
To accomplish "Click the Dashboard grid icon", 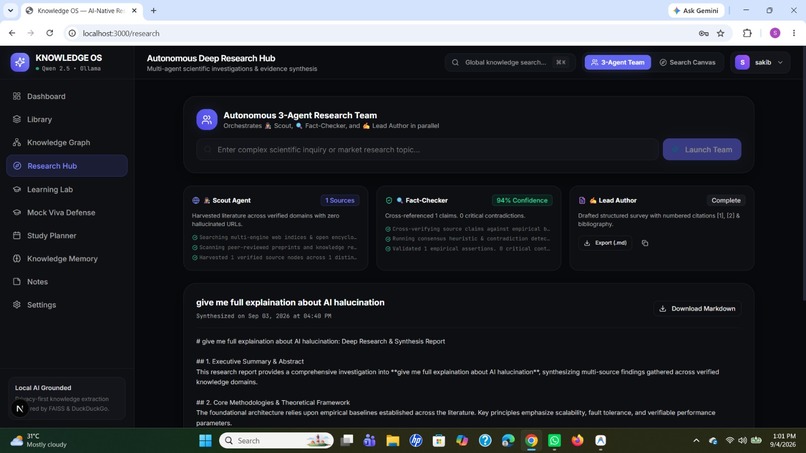I will tap(17, 96).
